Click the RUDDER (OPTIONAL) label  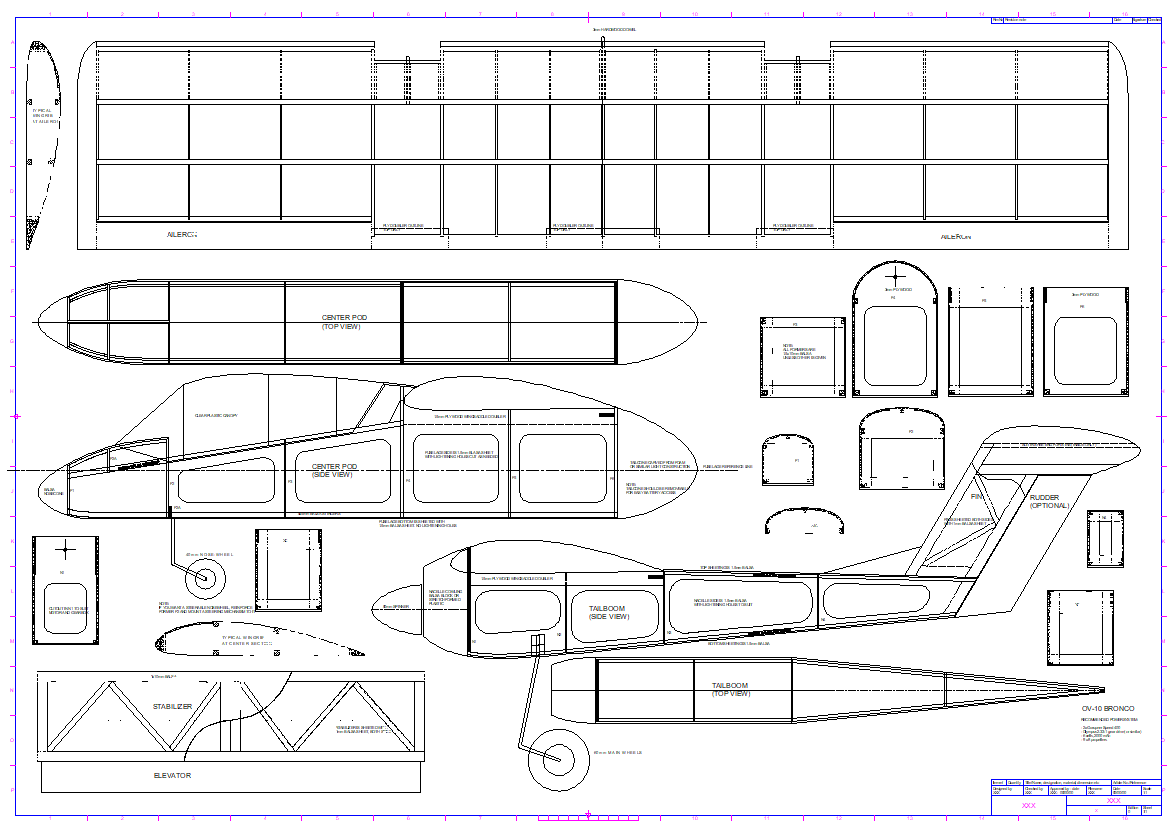coord(1049,501)
